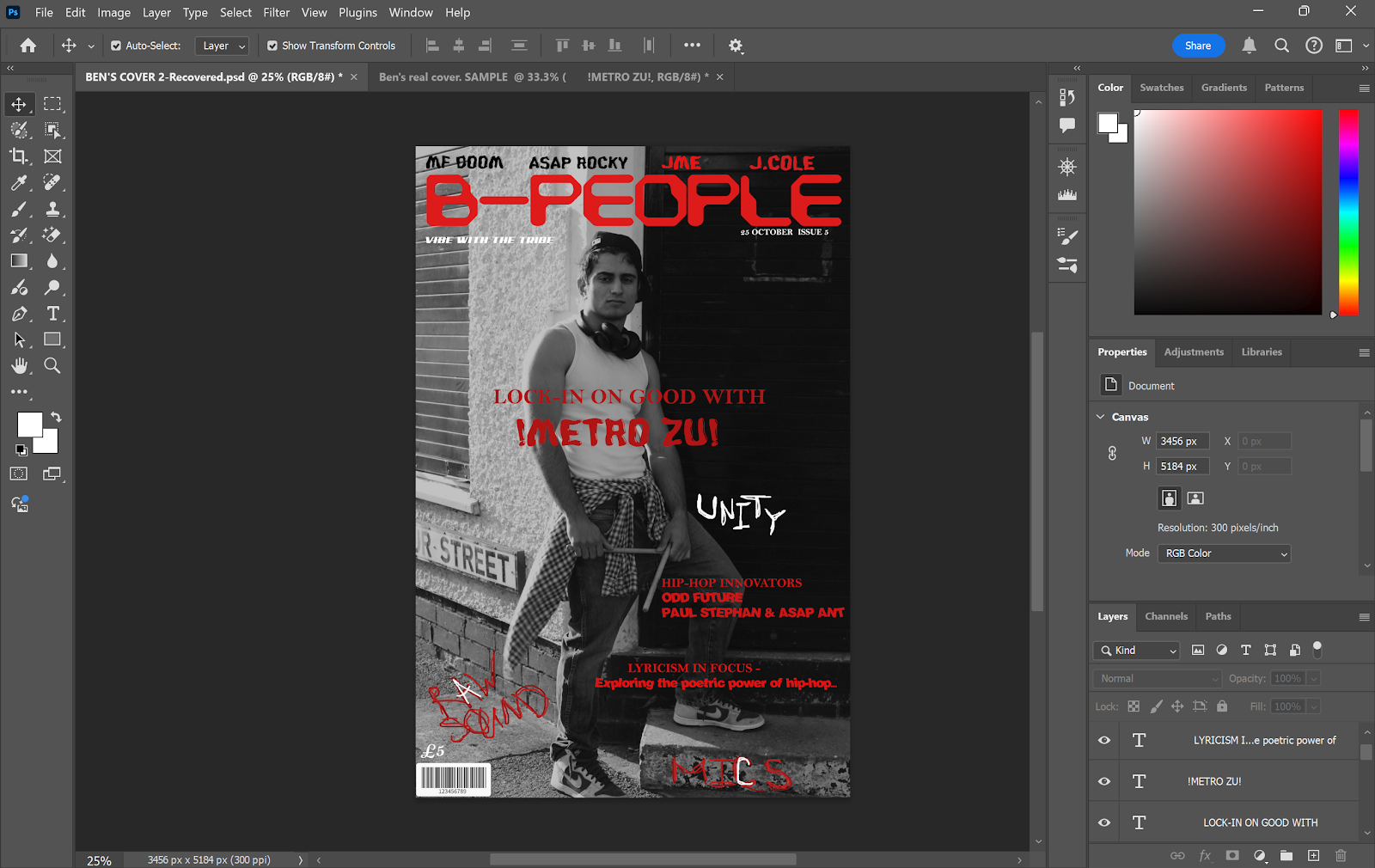Open the Layers panel menu

pos(1364,617)
